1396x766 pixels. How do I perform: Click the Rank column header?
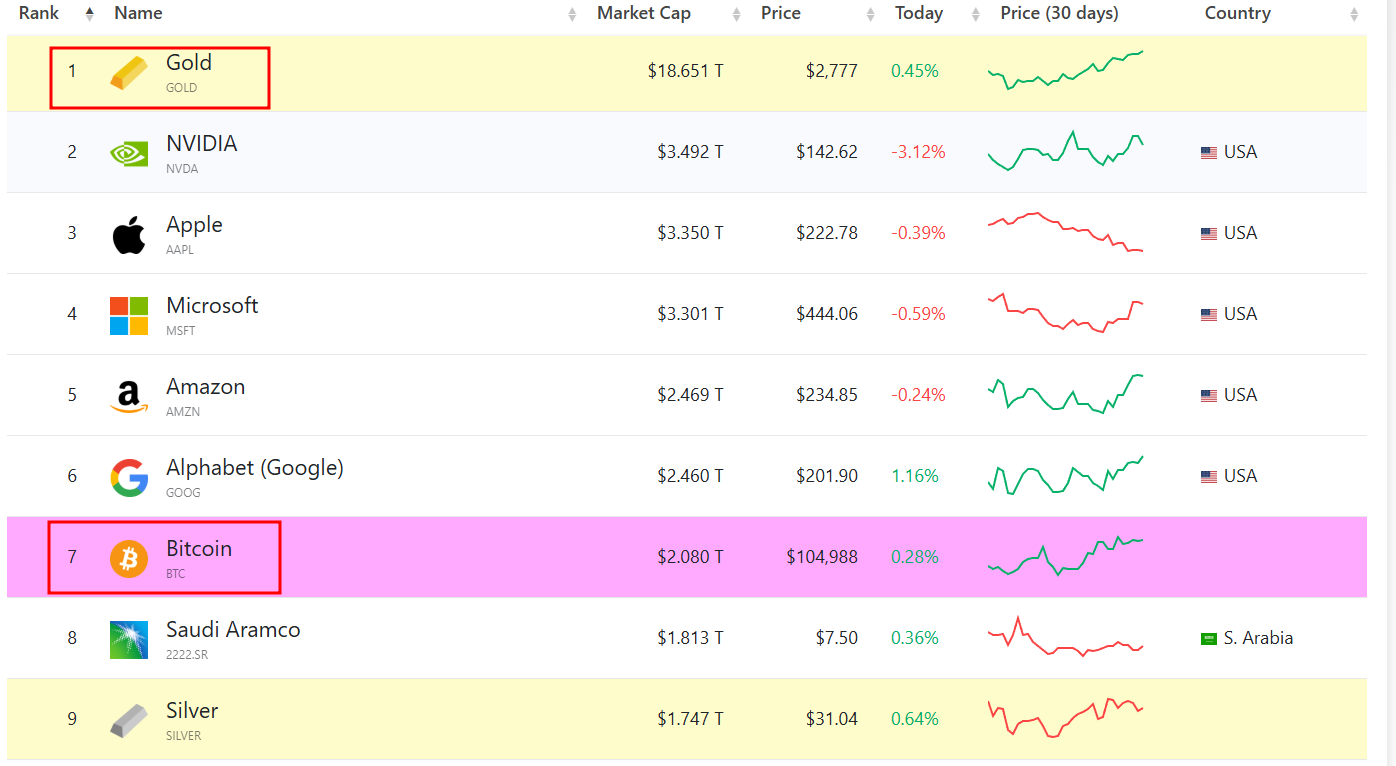(39, 13)
